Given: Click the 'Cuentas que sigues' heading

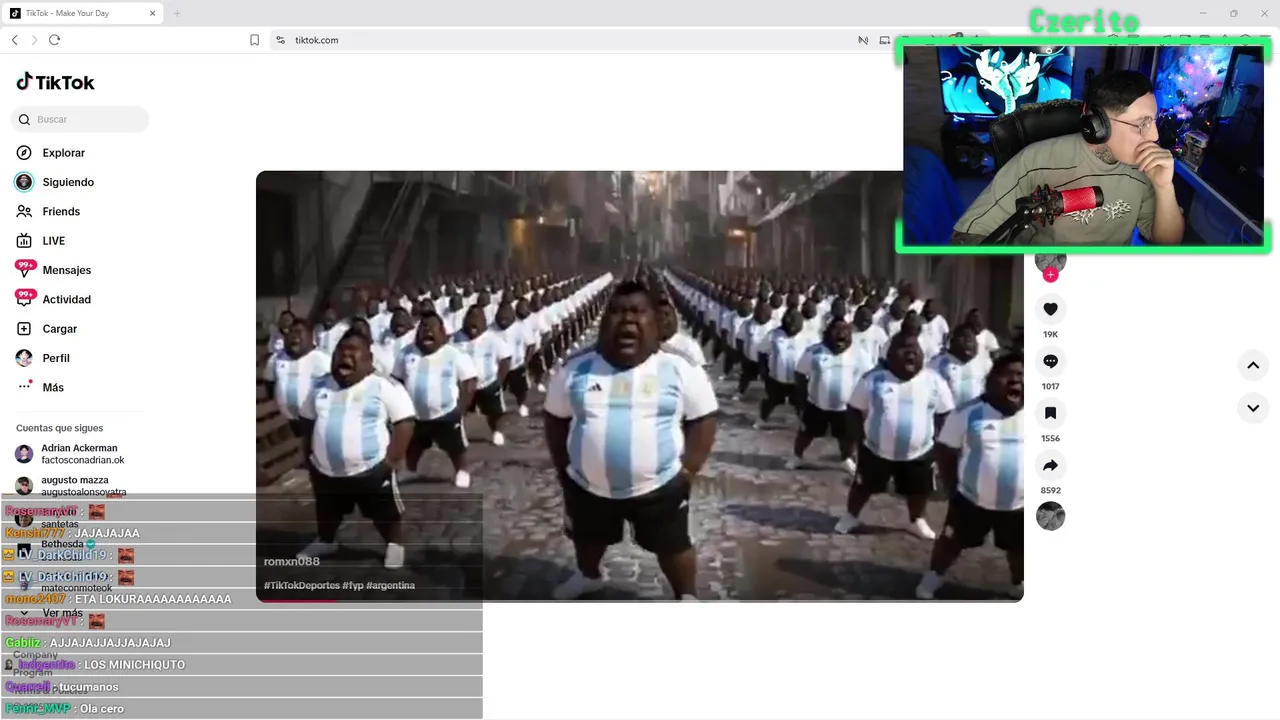Looking at the screenshot, I should [x=59, y=428].
